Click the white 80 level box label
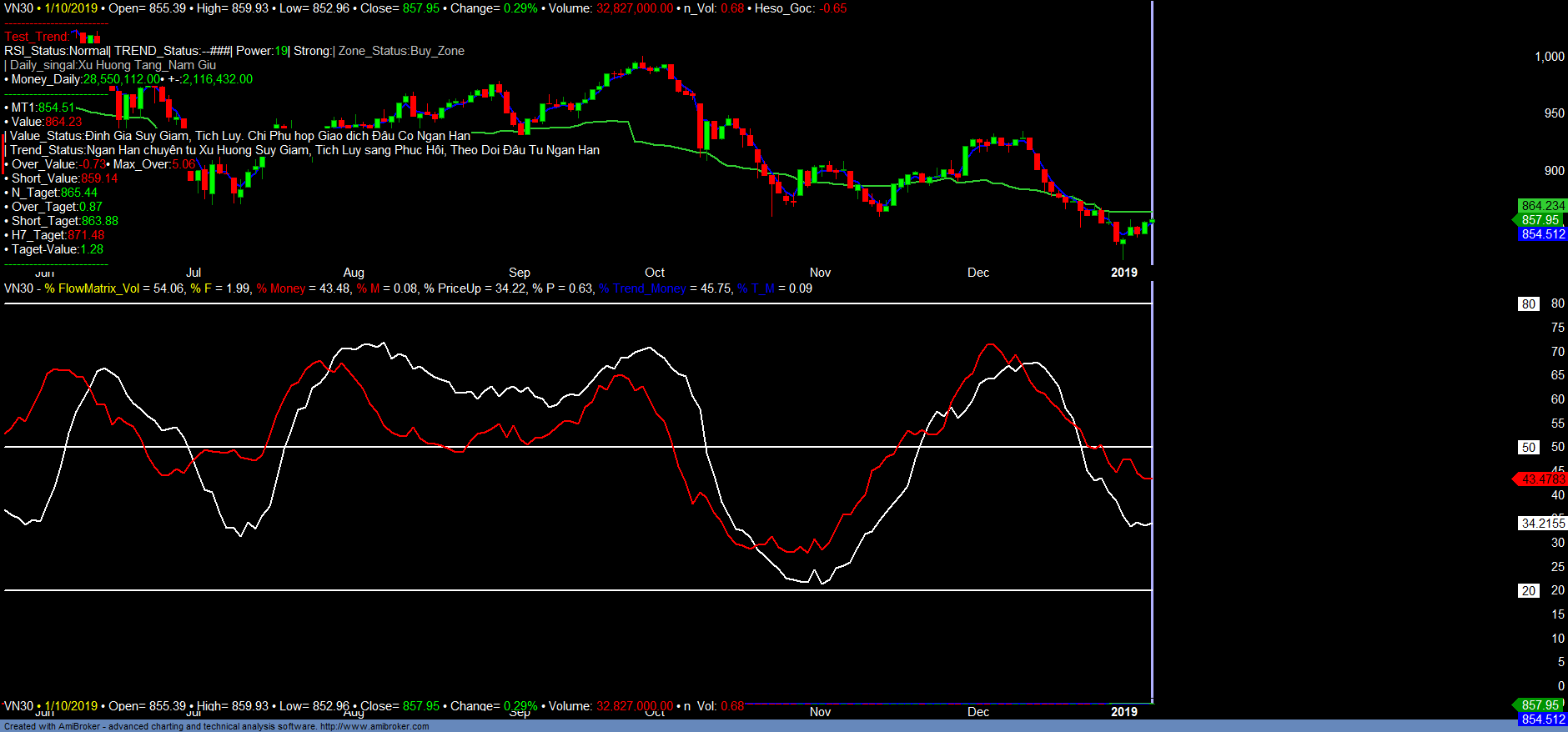This screenshot has width=1568, height=732. click(1528, 304)
